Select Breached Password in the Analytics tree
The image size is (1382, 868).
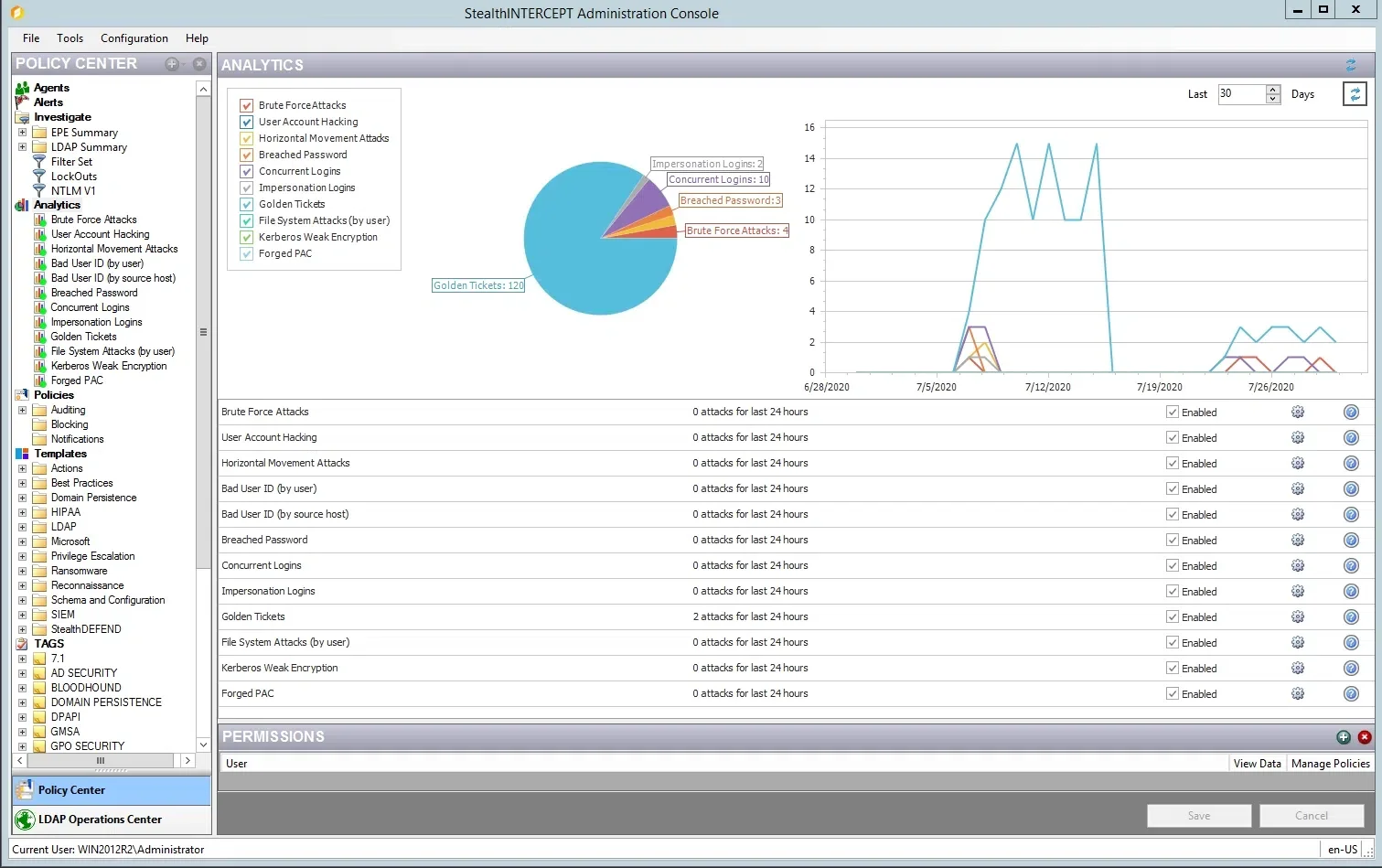(94, 293)
